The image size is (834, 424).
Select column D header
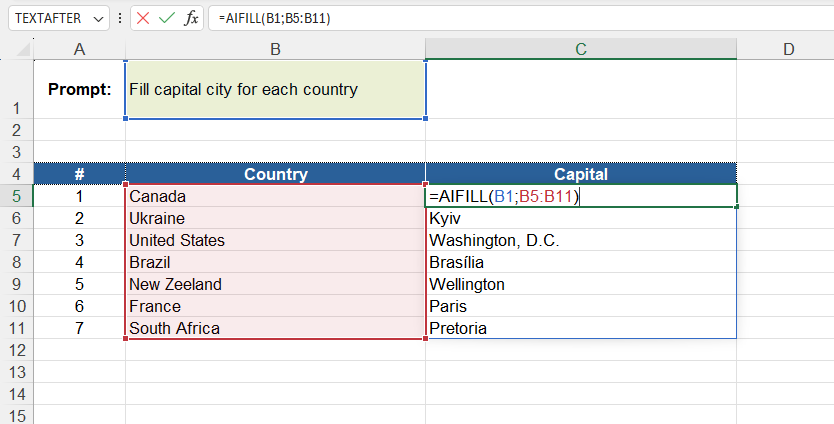(x=788, y=49)
